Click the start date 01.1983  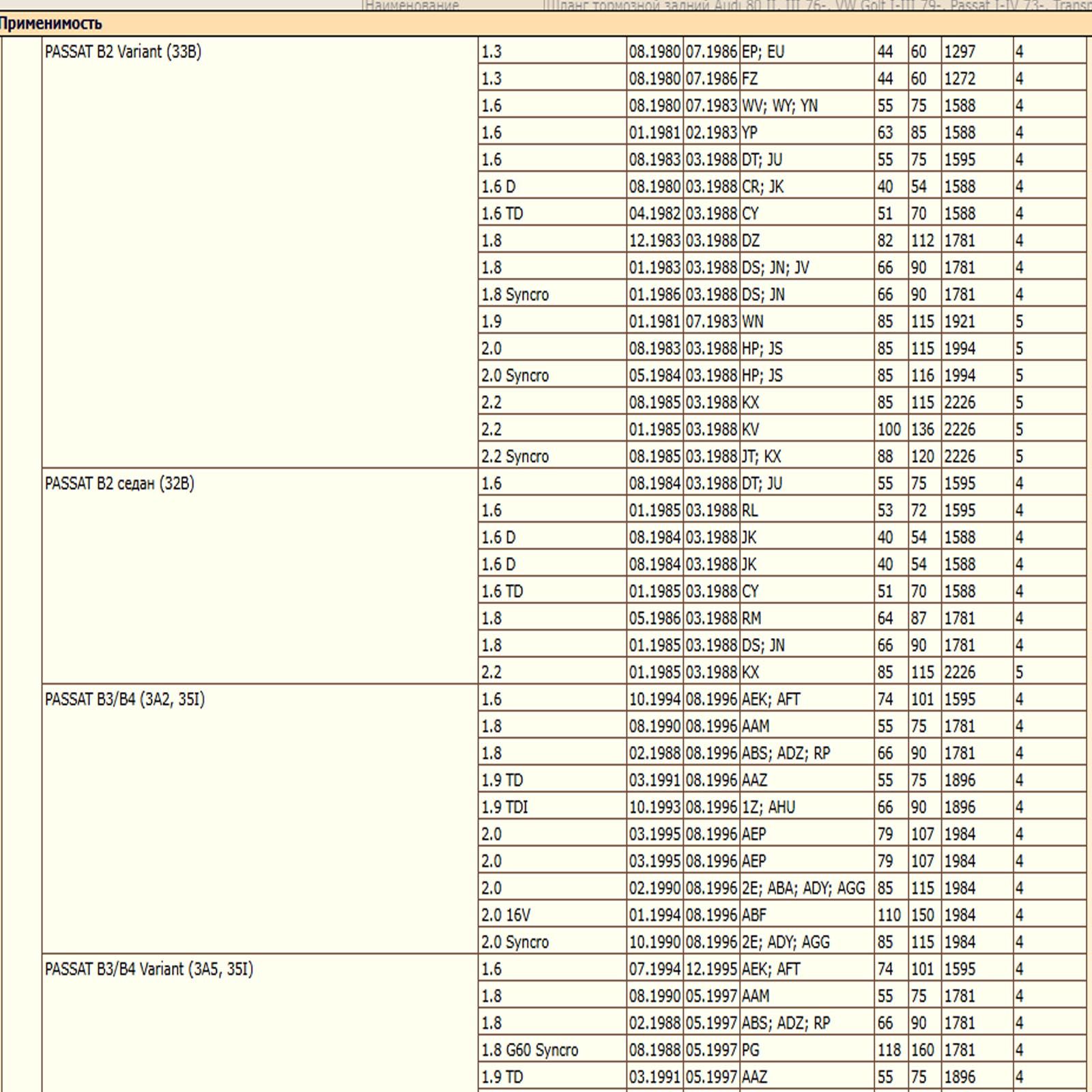click(655, 268)
